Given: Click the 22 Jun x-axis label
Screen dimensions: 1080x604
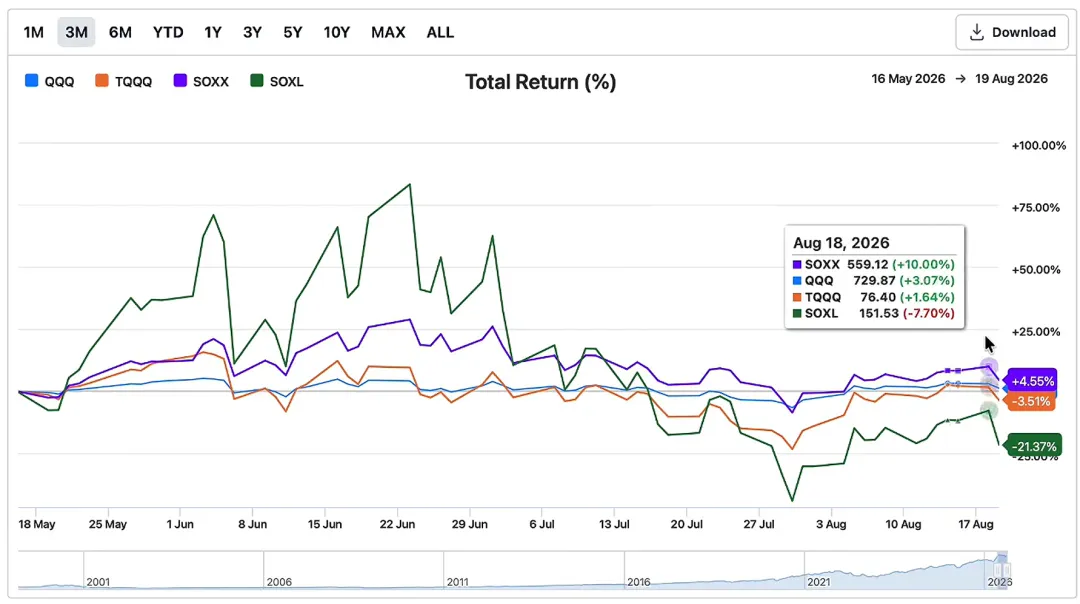Looking at the screenshot, I should point(397,524).
